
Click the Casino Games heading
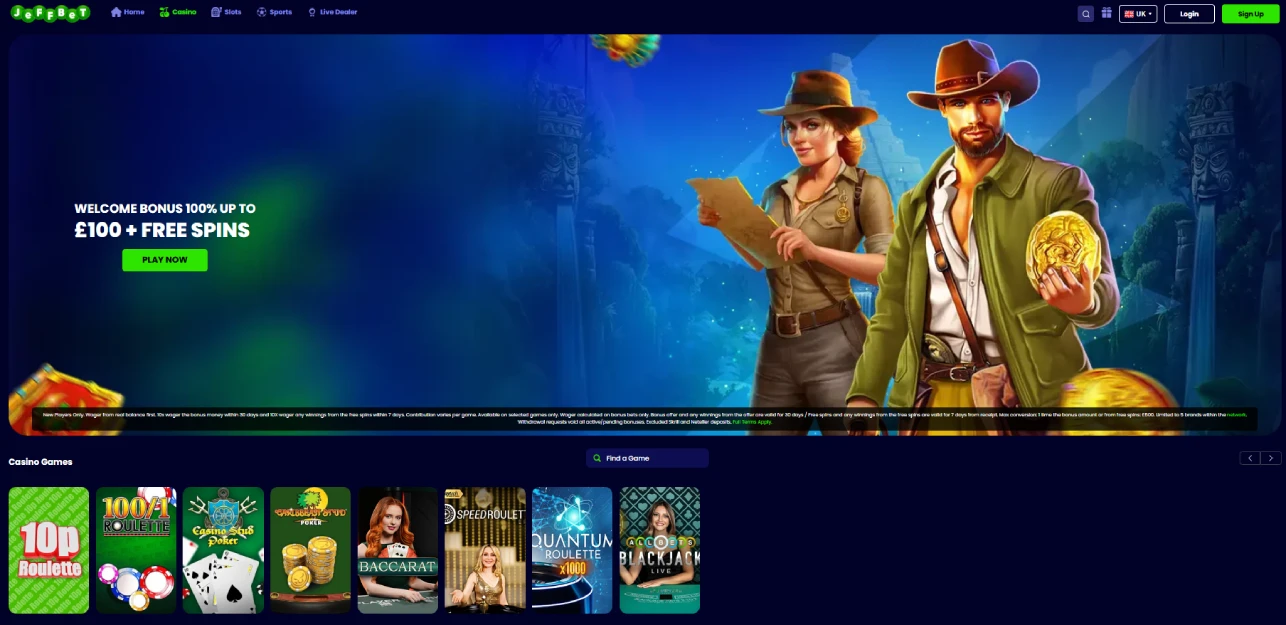coord(41,462)
